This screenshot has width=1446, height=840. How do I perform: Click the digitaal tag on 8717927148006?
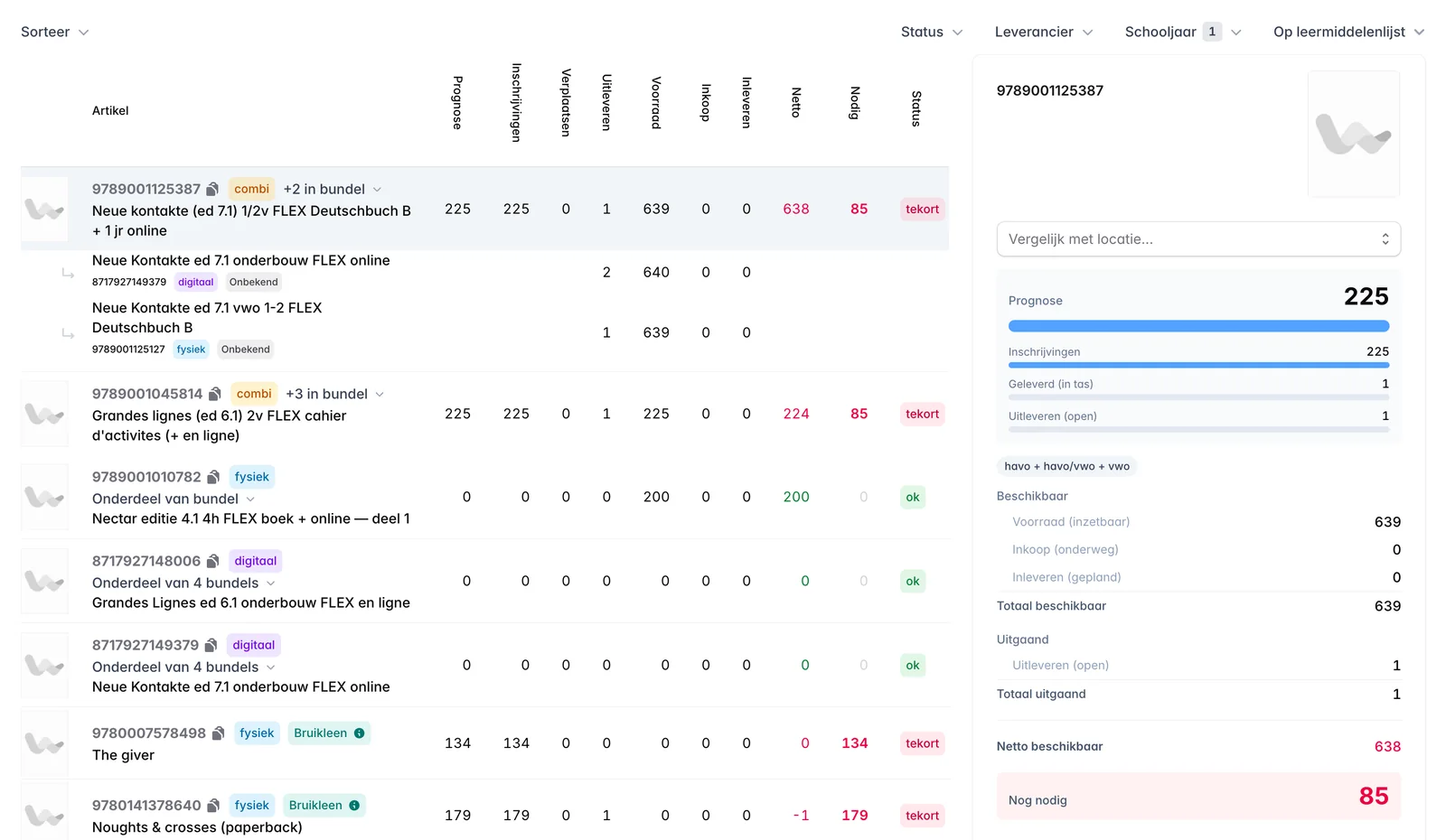[x=256, y=561]
